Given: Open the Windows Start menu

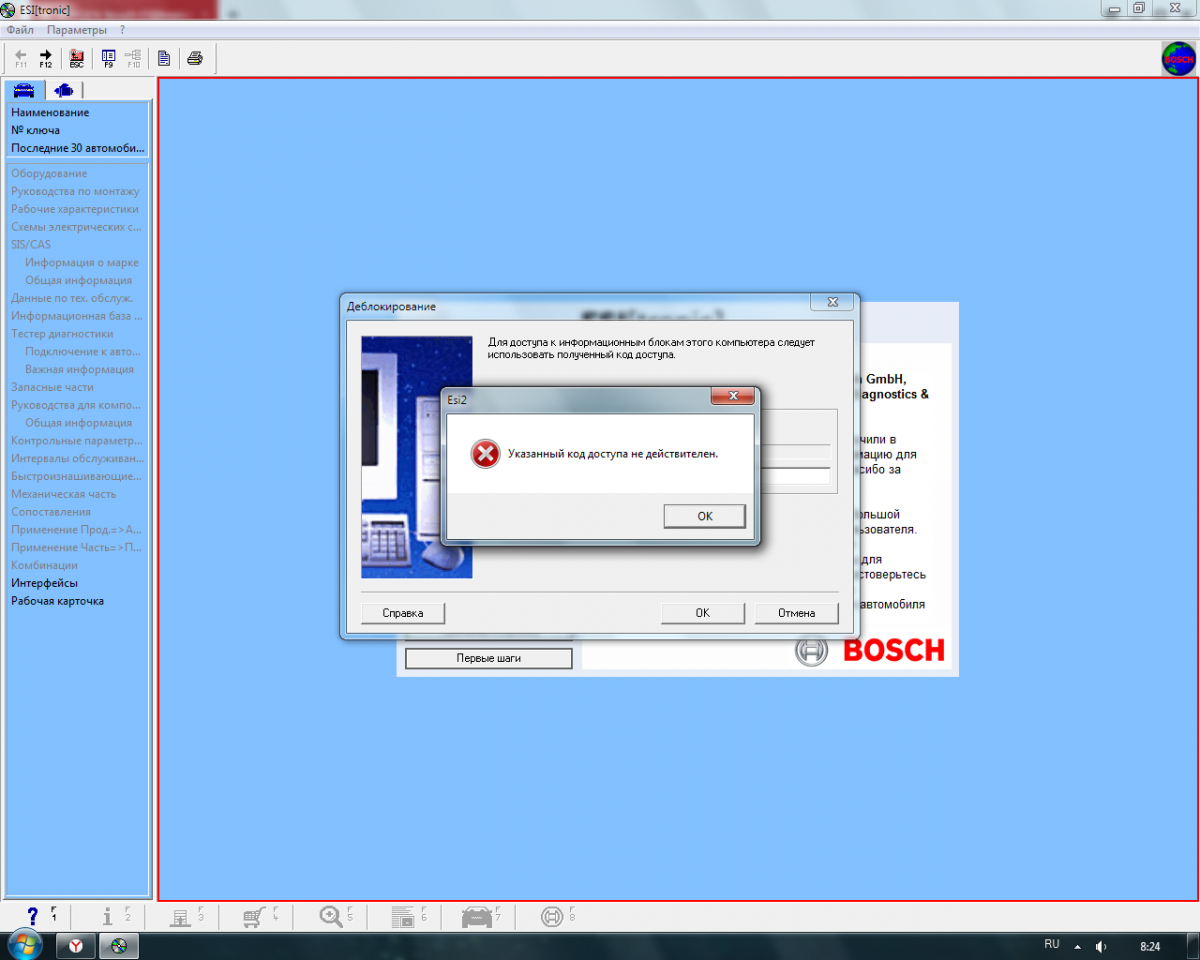Looking at the screenshot, I should 23,945.
